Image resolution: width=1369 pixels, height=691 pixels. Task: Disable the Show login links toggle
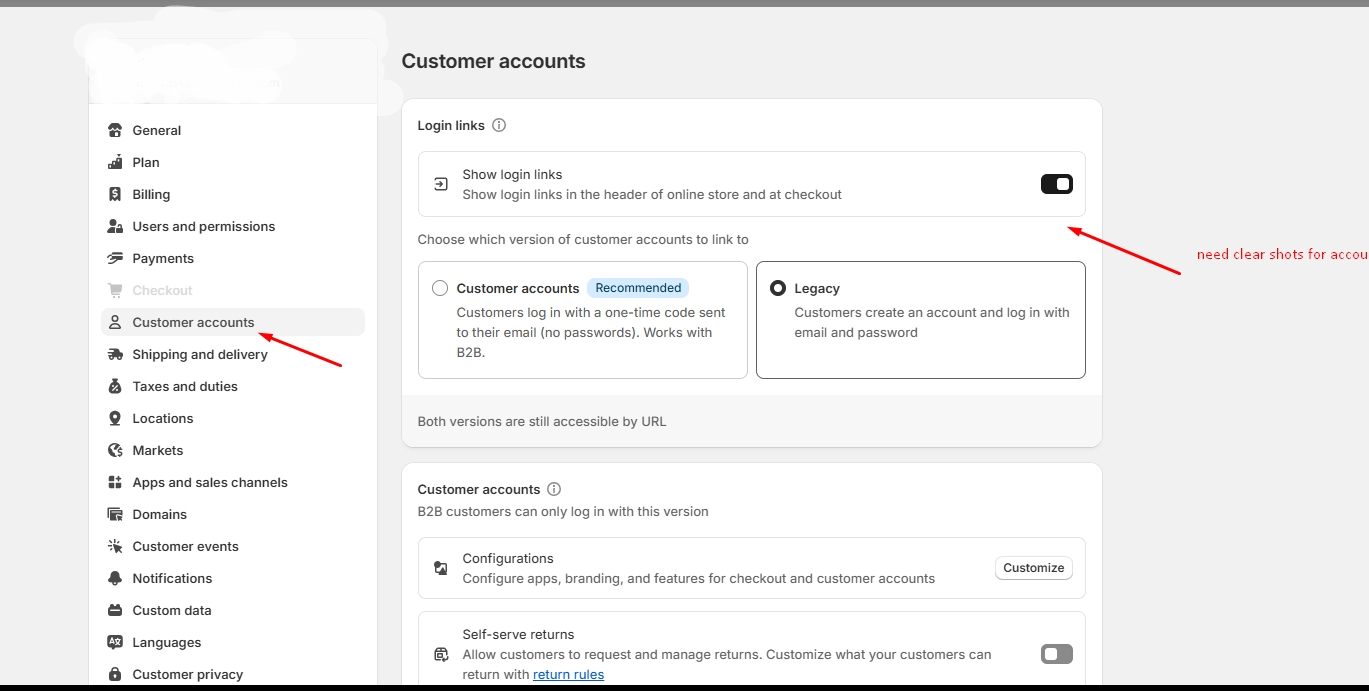tap(1056, 184)
